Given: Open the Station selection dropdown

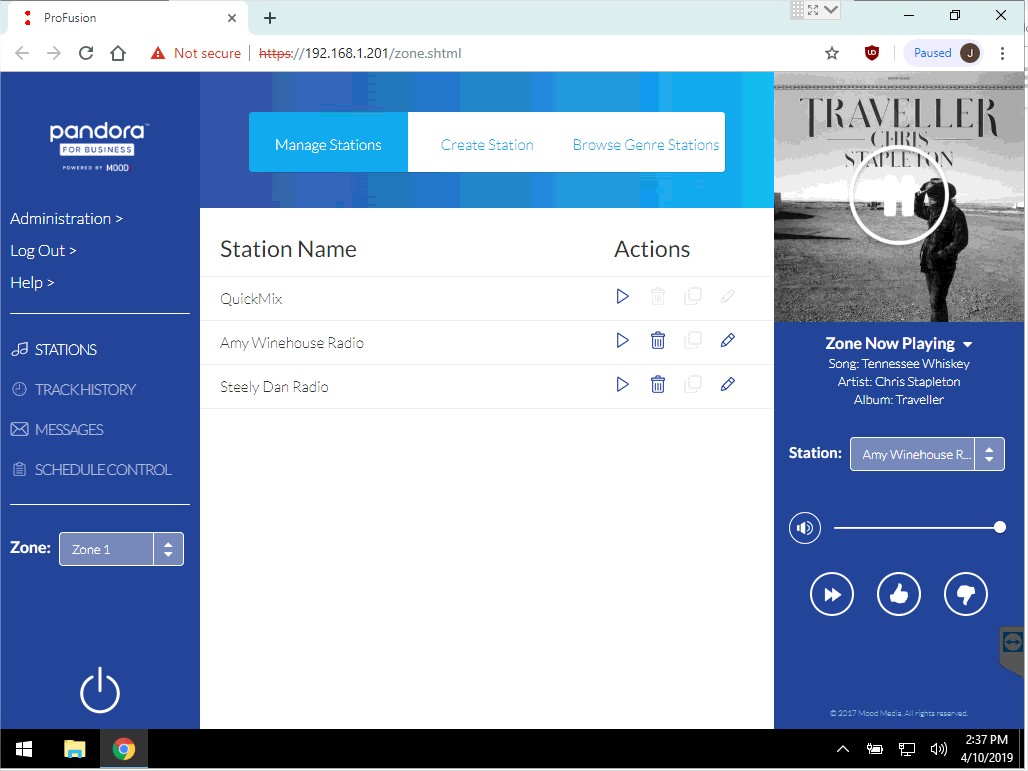Looking at the screenshot, I should point(927,454).
